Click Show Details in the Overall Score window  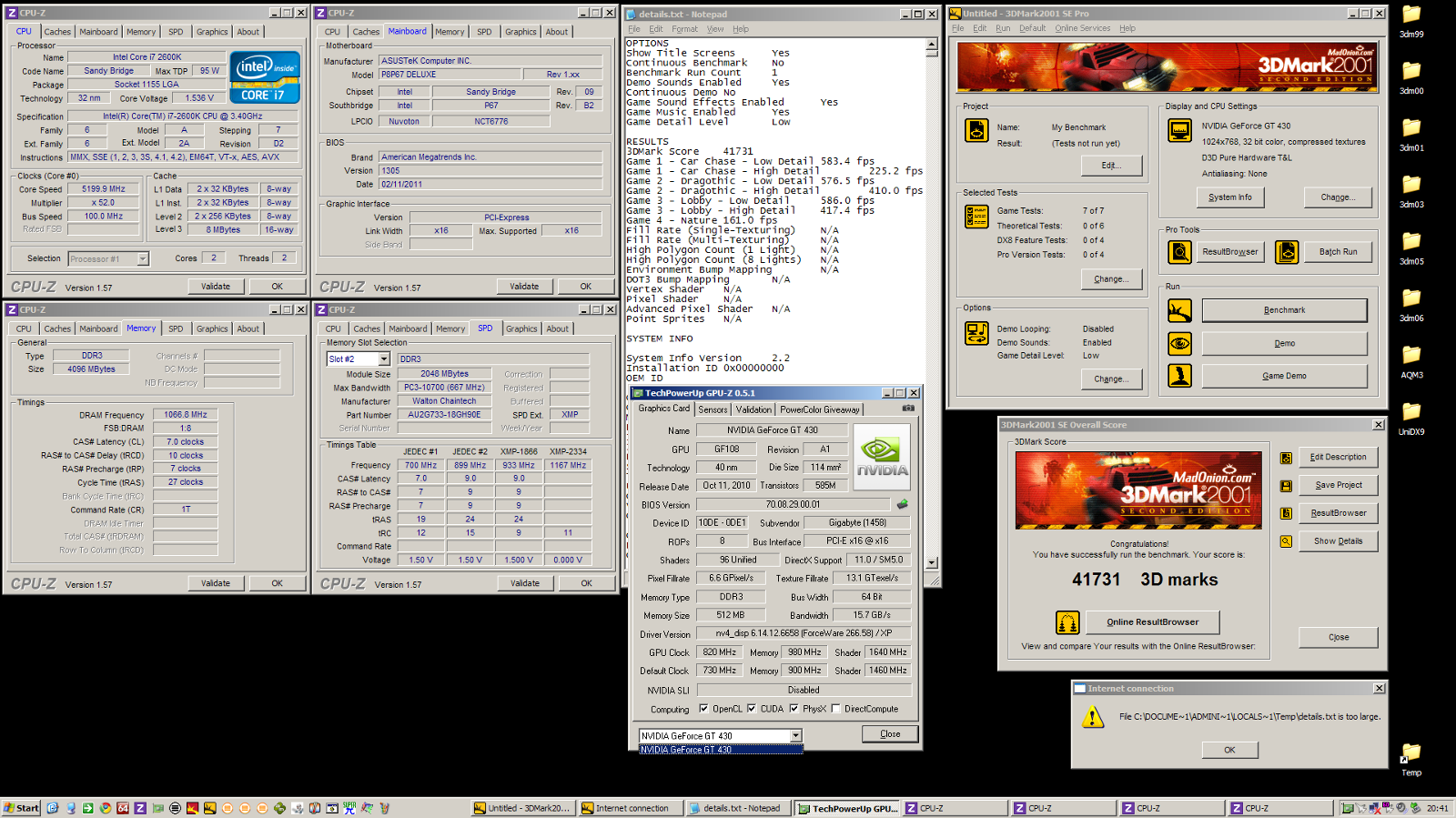1338,541
